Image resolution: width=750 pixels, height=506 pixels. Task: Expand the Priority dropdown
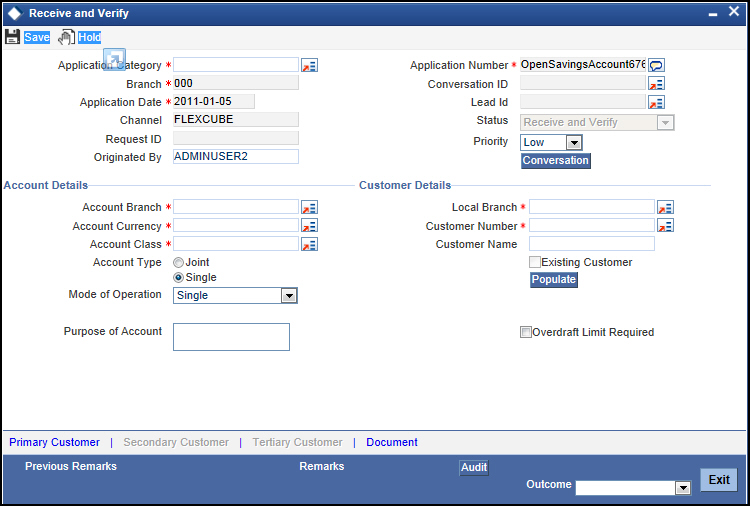574,143
